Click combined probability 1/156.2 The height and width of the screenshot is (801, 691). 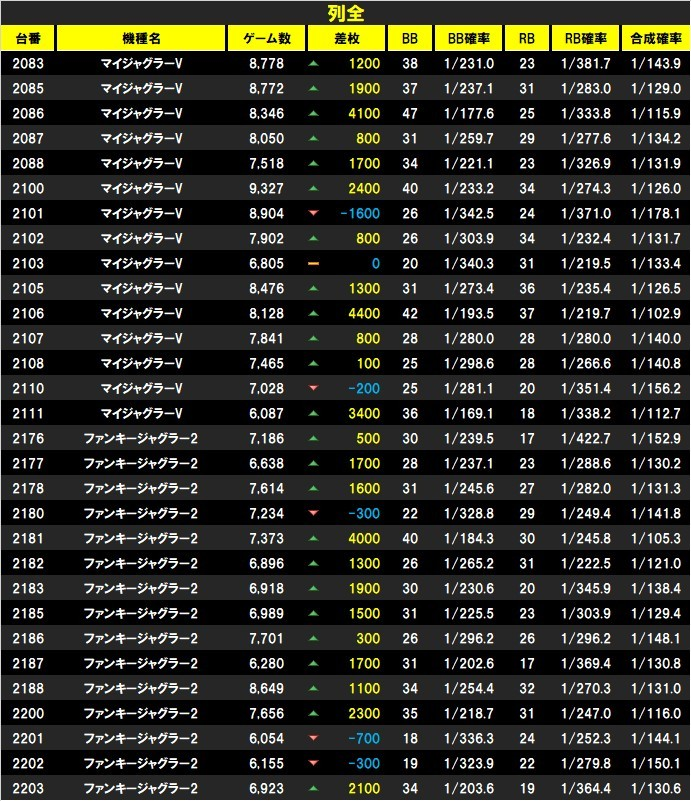[656, 388]
